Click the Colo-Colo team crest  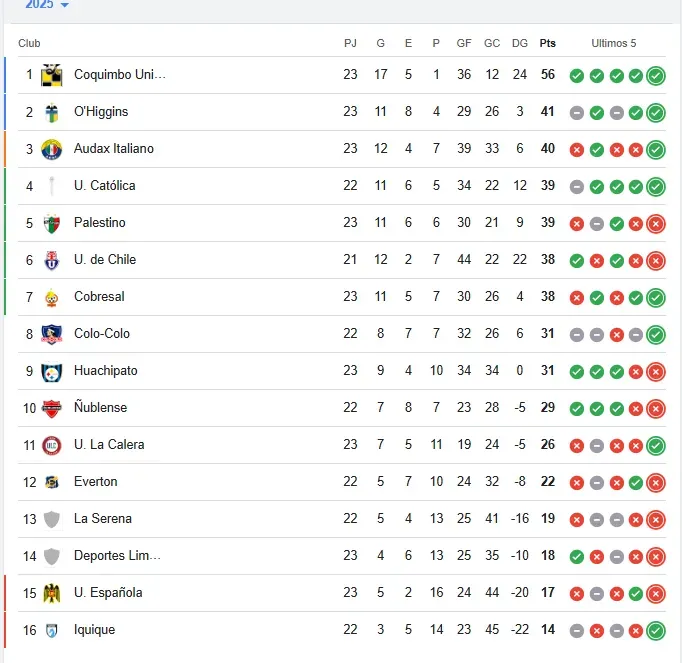point(52,334)
